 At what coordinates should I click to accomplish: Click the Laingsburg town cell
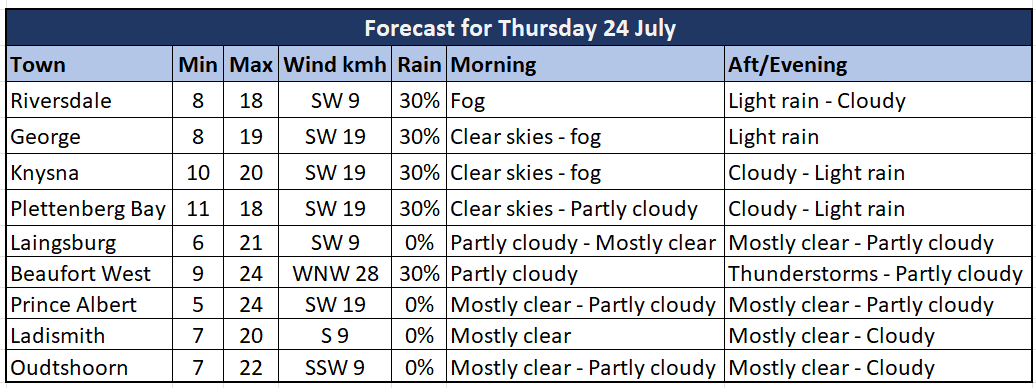(x=90, y=243)
